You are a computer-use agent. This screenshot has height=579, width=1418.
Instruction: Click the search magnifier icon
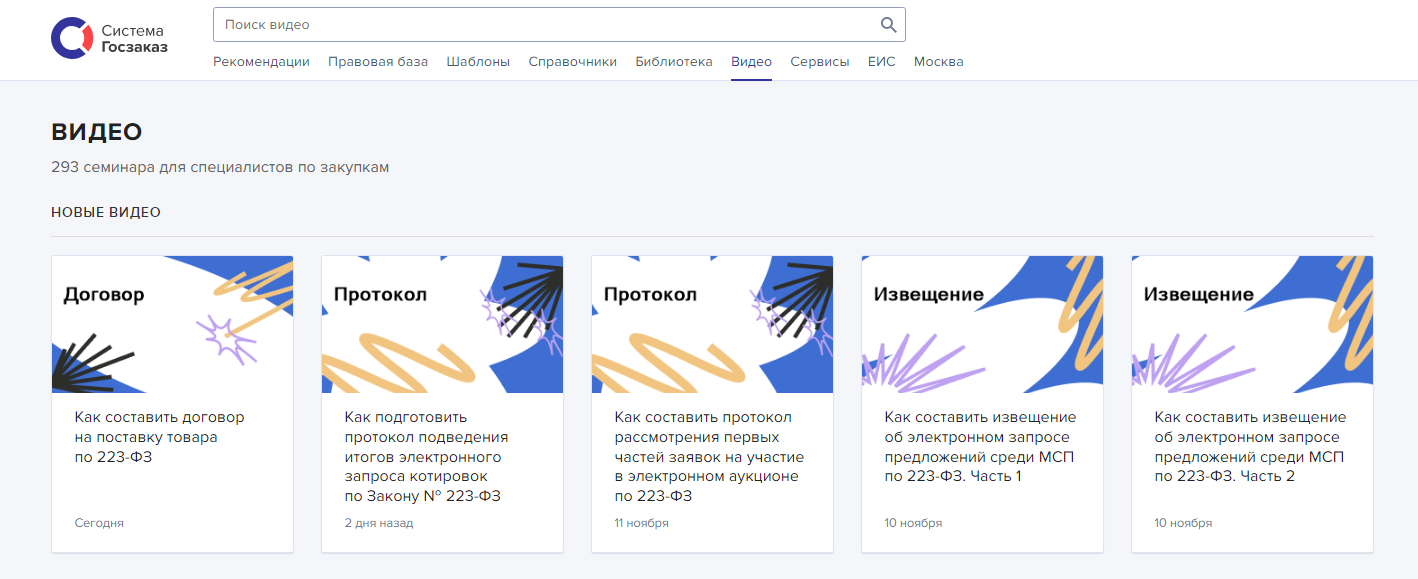tap(888, 25)
